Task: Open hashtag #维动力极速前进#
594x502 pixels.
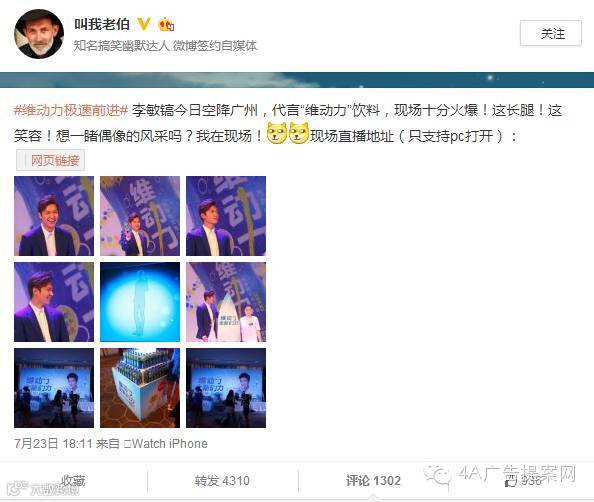Action: [71, 110]
